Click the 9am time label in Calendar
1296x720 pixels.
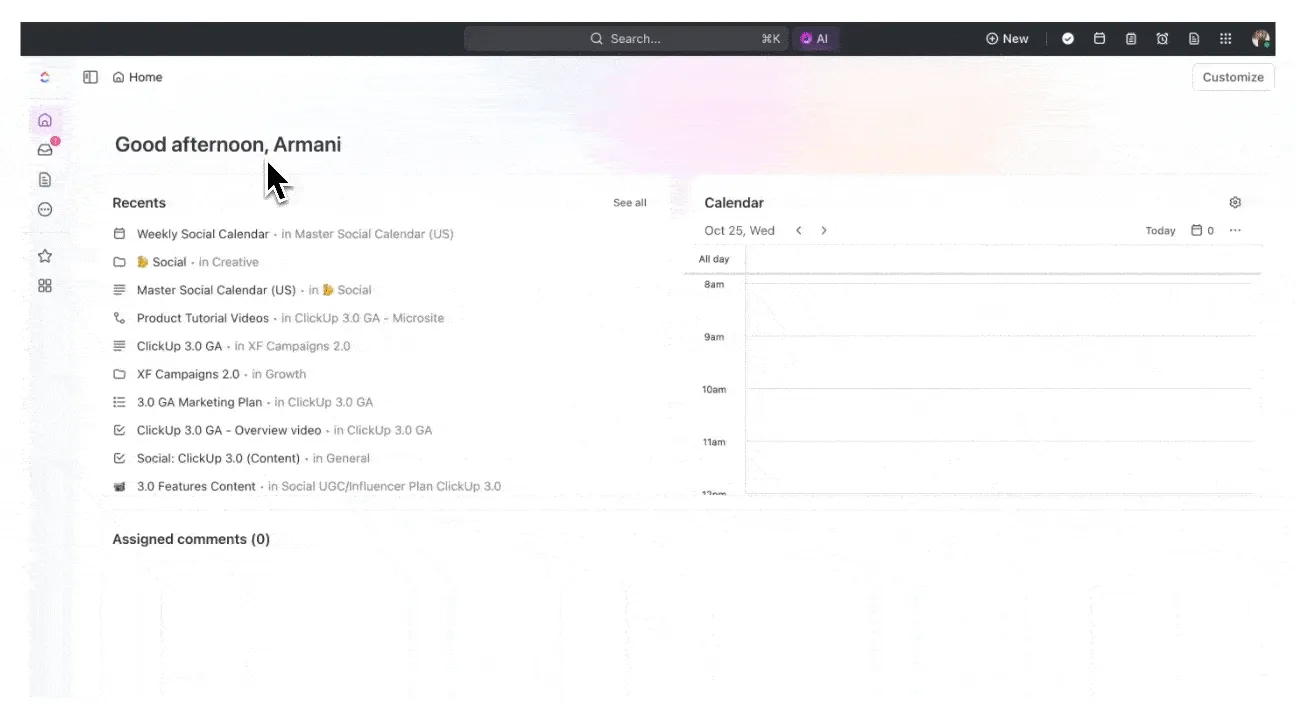click(714, 337)
